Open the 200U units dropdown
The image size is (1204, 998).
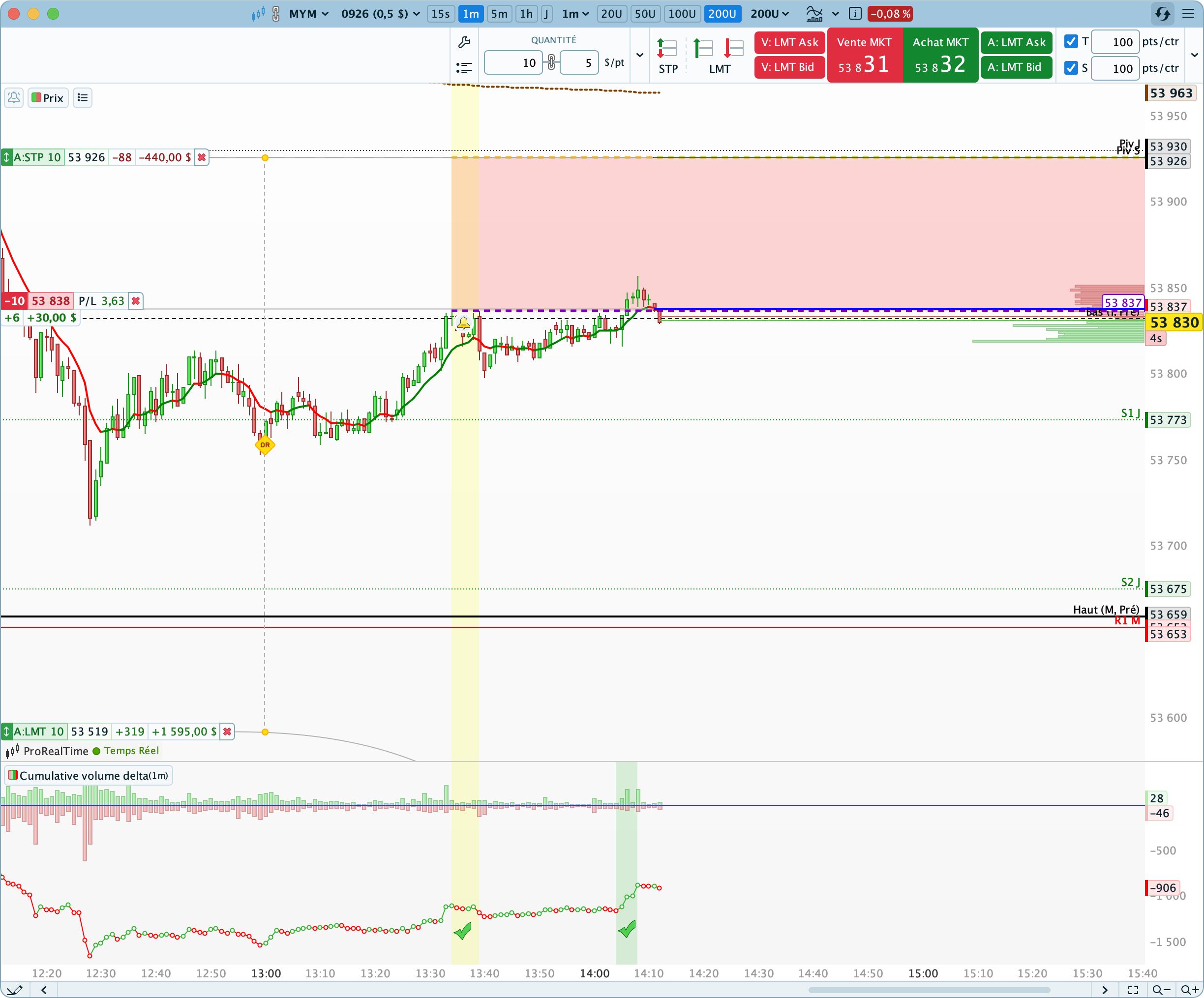[769, 14]
